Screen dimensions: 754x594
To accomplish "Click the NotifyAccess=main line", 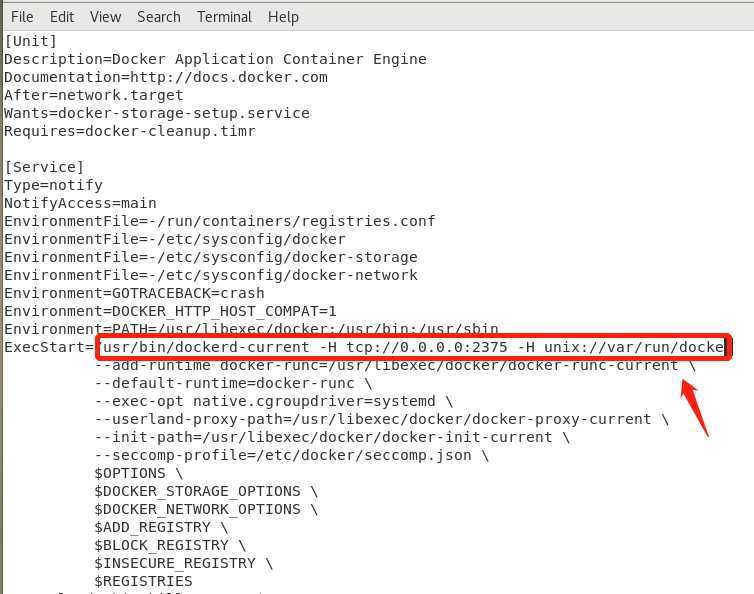I will click(80, 203).
